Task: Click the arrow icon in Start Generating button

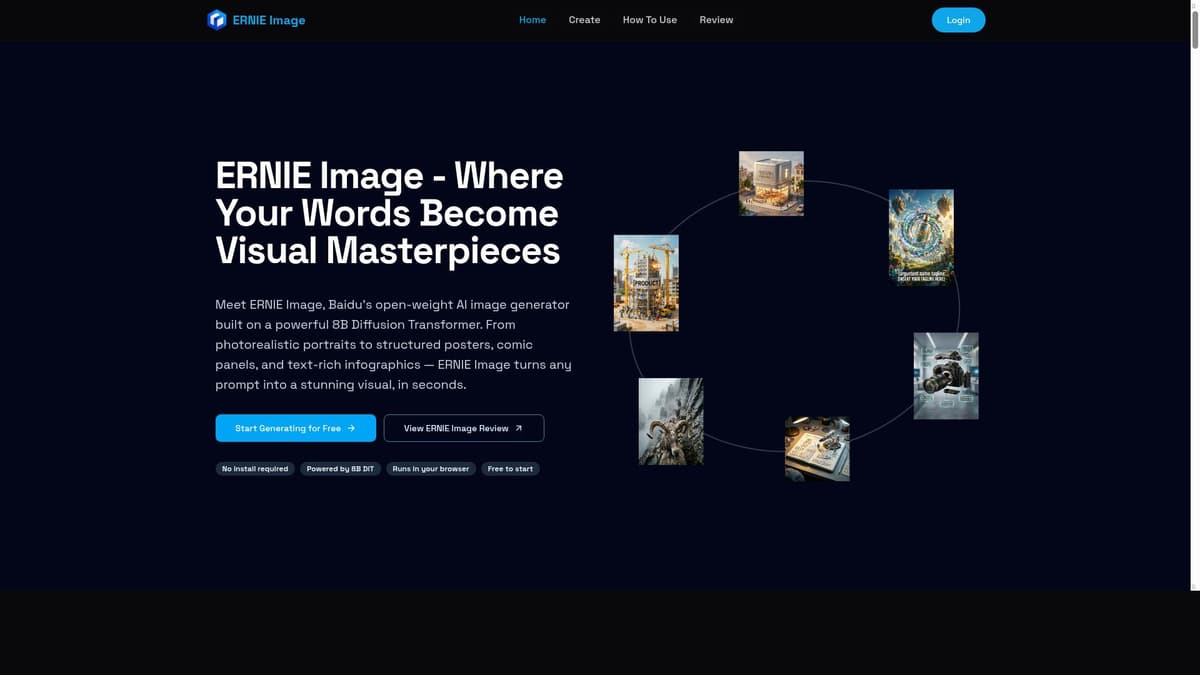Action: (x=351, y=428)
